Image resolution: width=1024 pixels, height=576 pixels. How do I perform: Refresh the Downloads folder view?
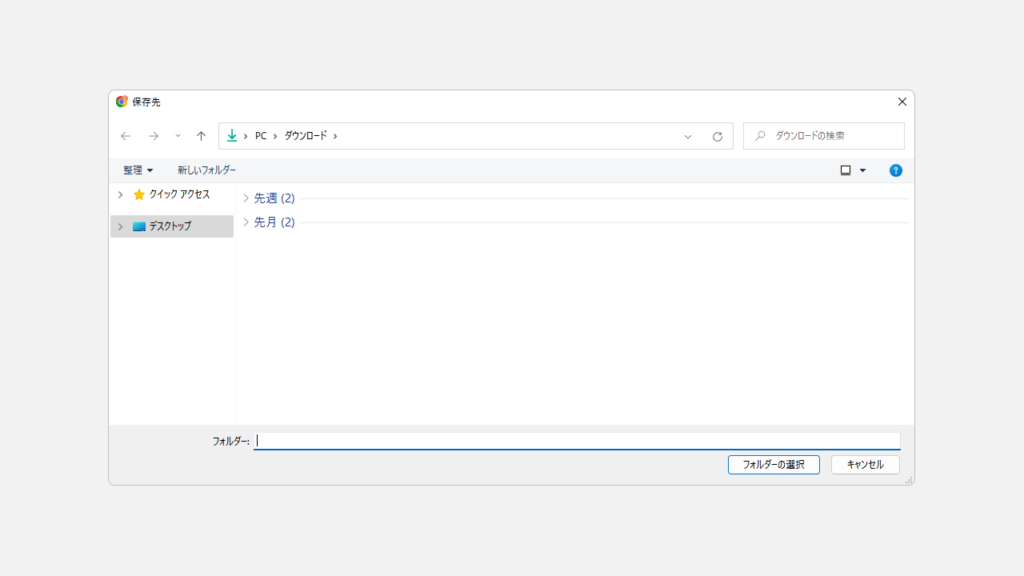pyautogui.click(x=717, y=136)
